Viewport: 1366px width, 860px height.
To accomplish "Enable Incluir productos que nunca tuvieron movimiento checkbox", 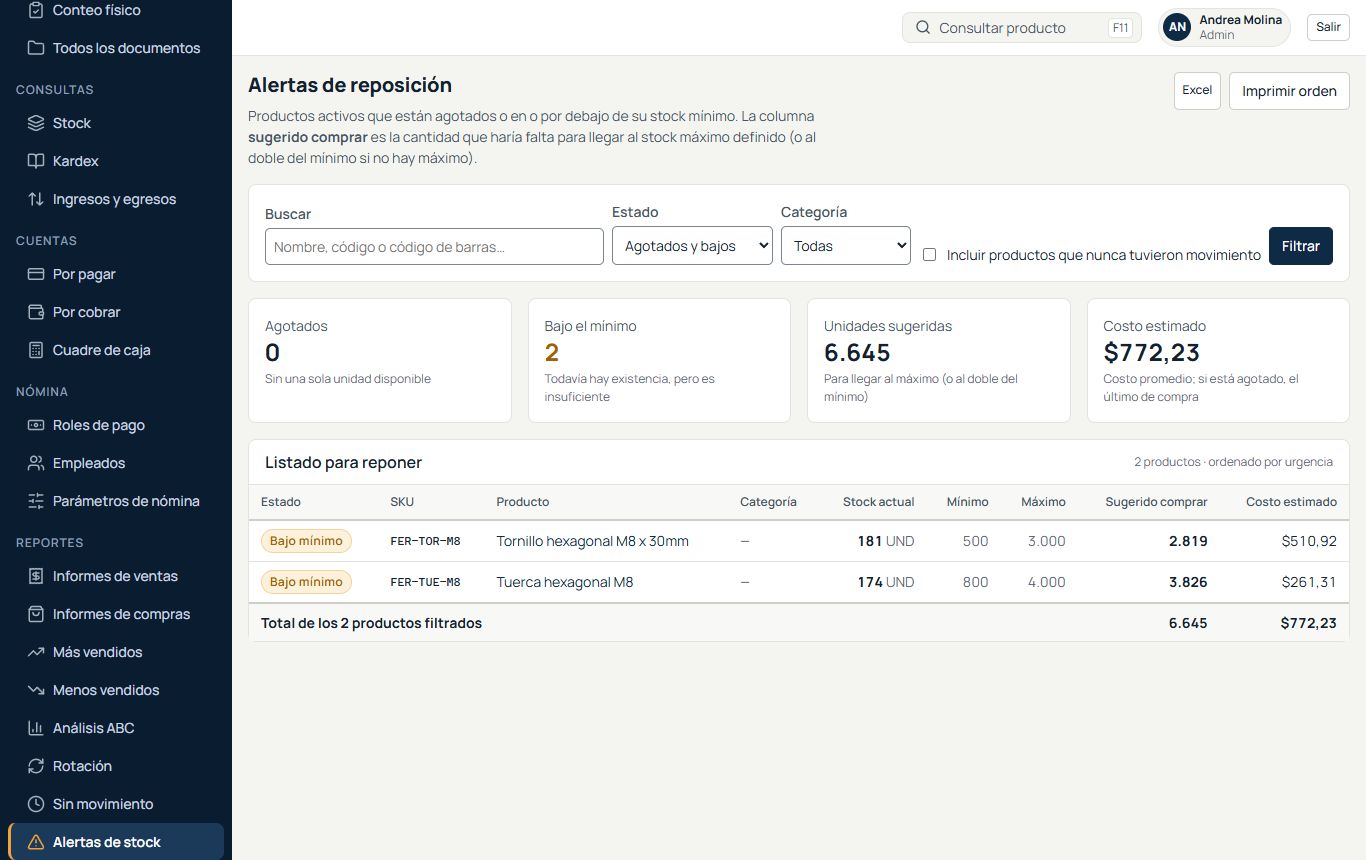I will (929, 255).
